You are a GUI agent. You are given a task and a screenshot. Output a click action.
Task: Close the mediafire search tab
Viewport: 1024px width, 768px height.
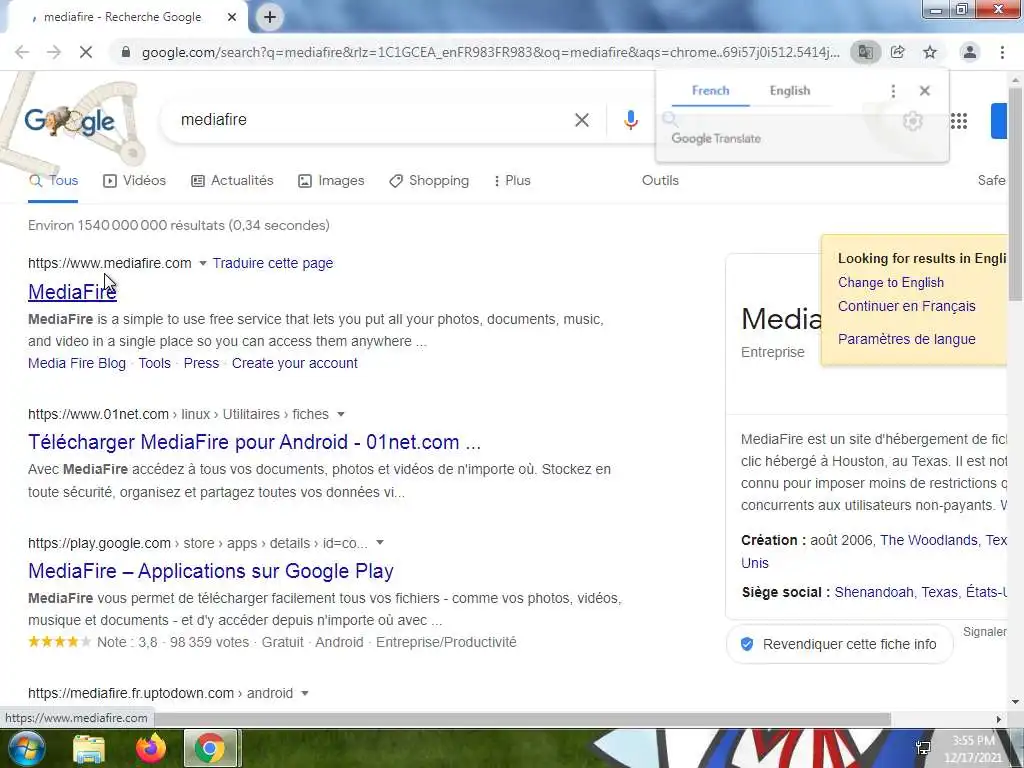pos(232,17)
